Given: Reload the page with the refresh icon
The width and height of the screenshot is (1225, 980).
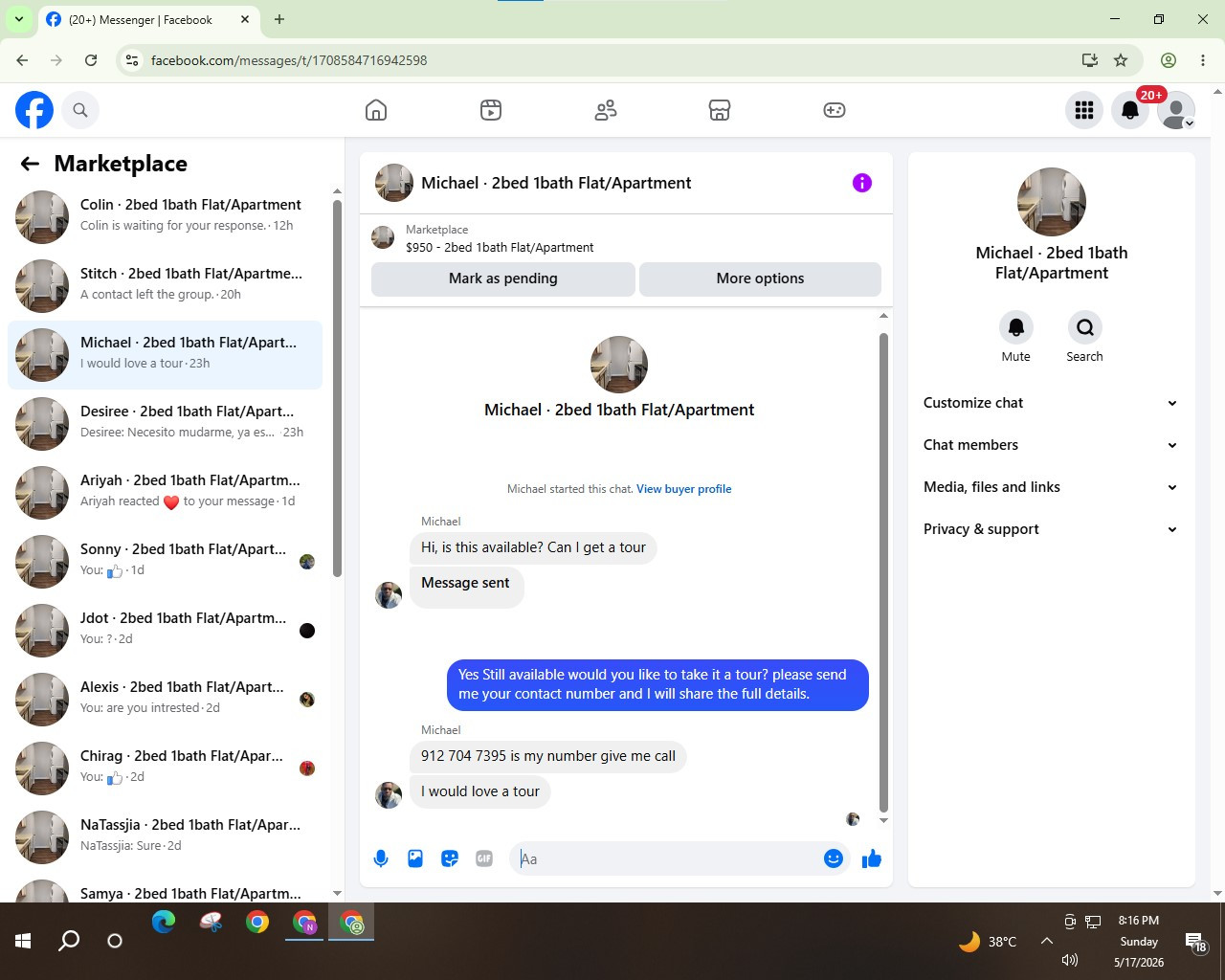Looking at the screenshot, I should coord(91,60).
